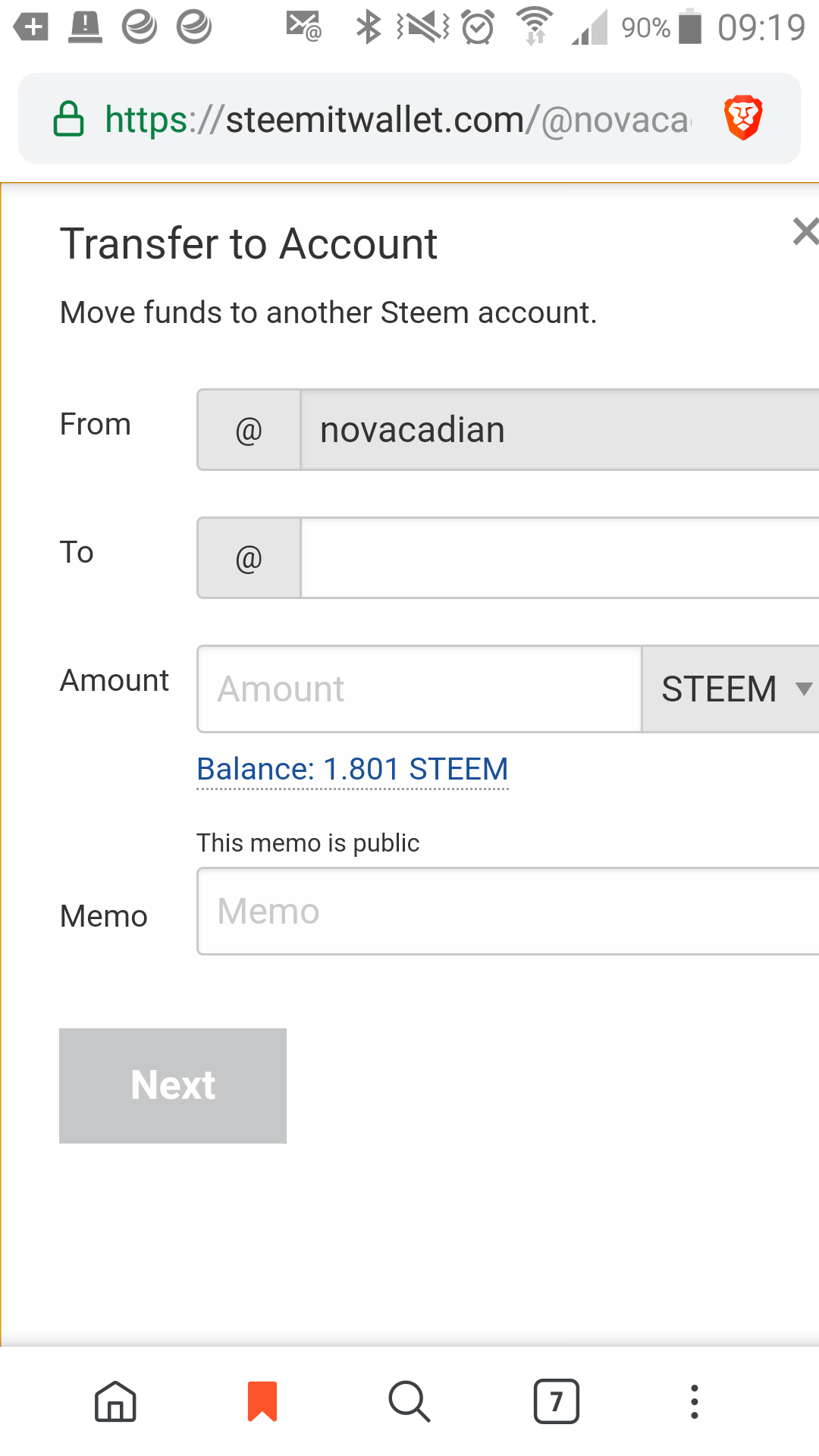The image size is (819, 1456).
Task: Tap the @ prefix of the To field
Action: (249, 558)
